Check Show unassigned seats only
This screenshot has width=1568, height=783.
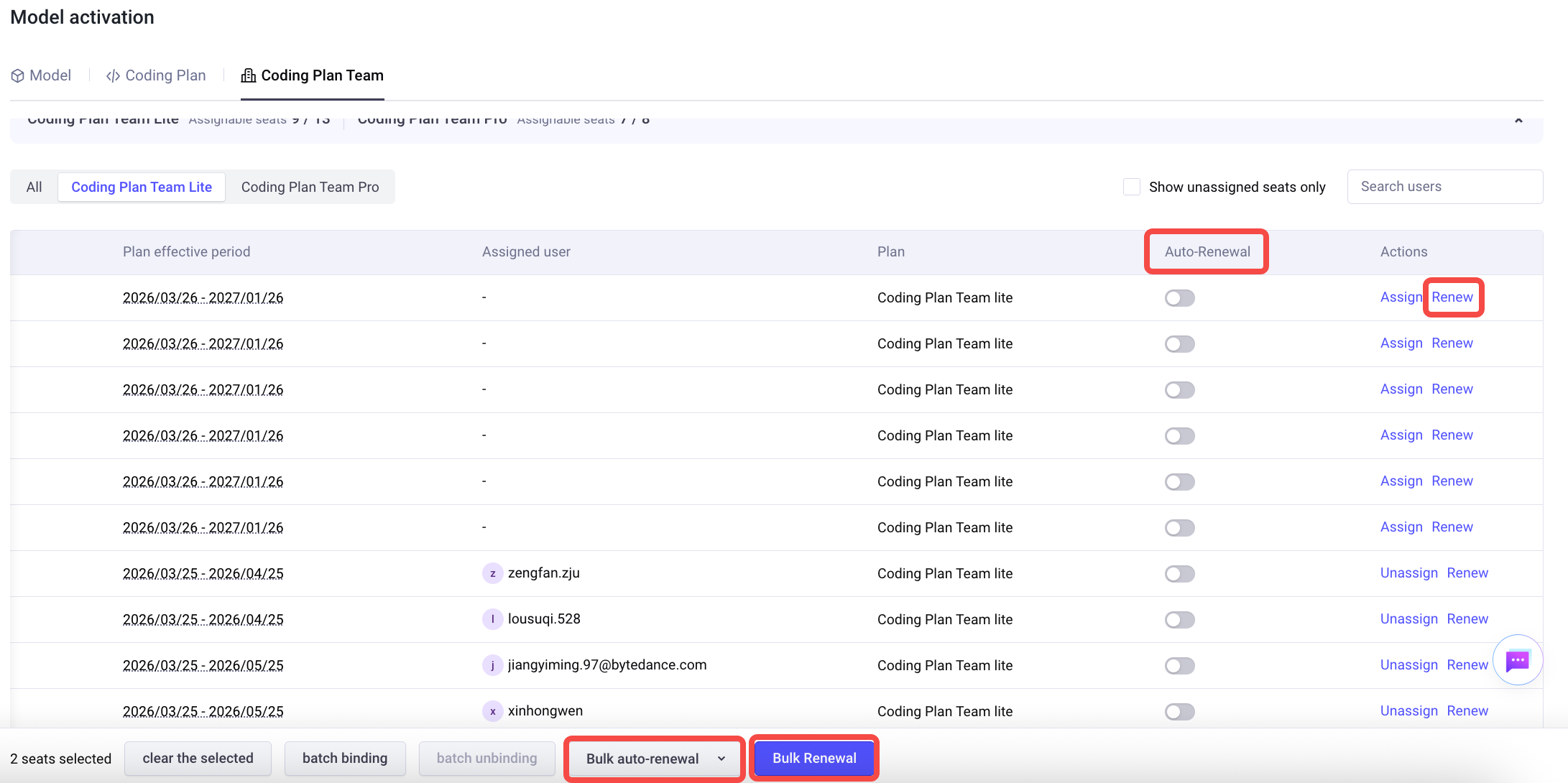point(1132,187)
